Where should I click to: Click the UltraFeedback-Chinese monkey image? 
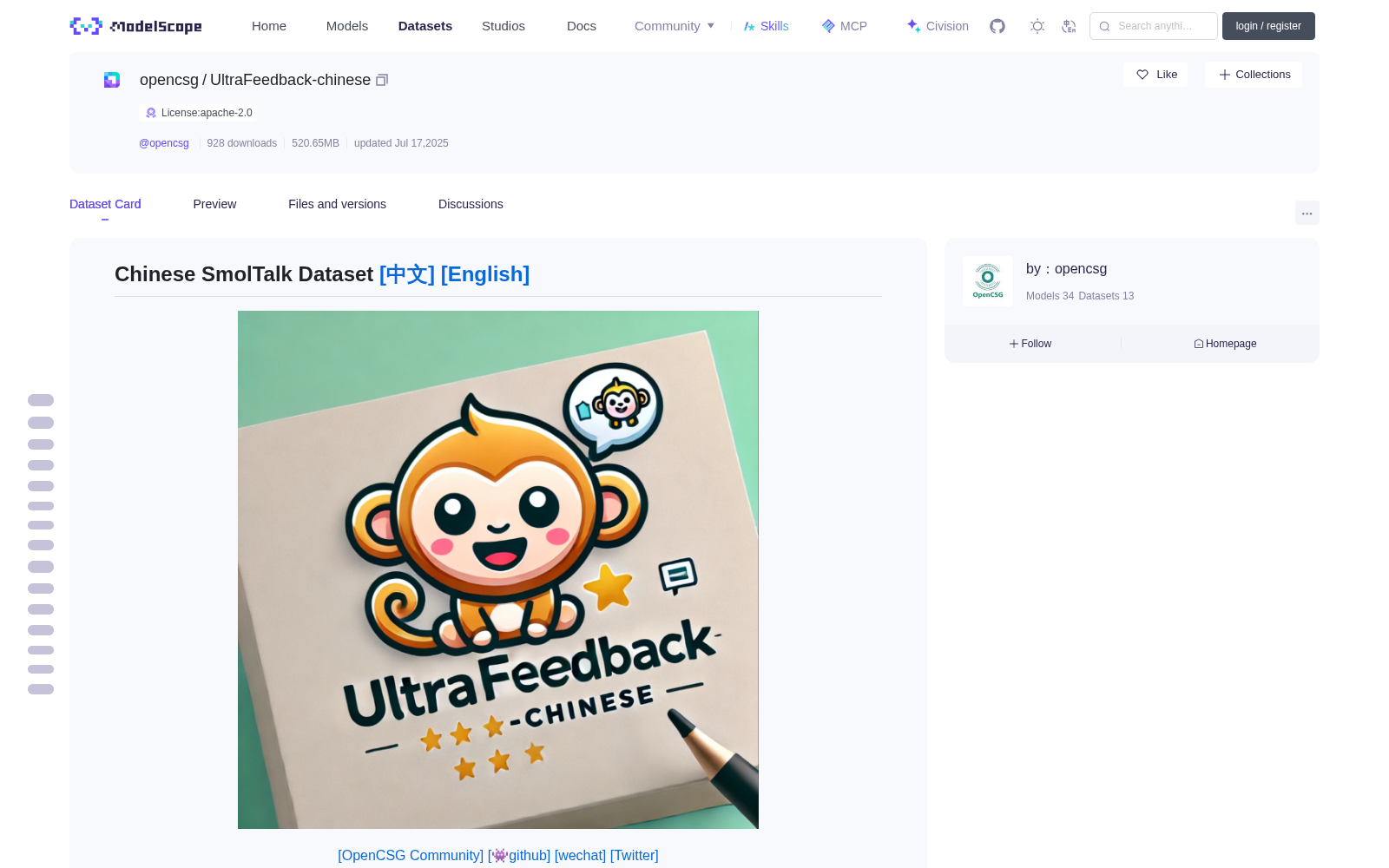pyautogui.click(x=498, y=569)
